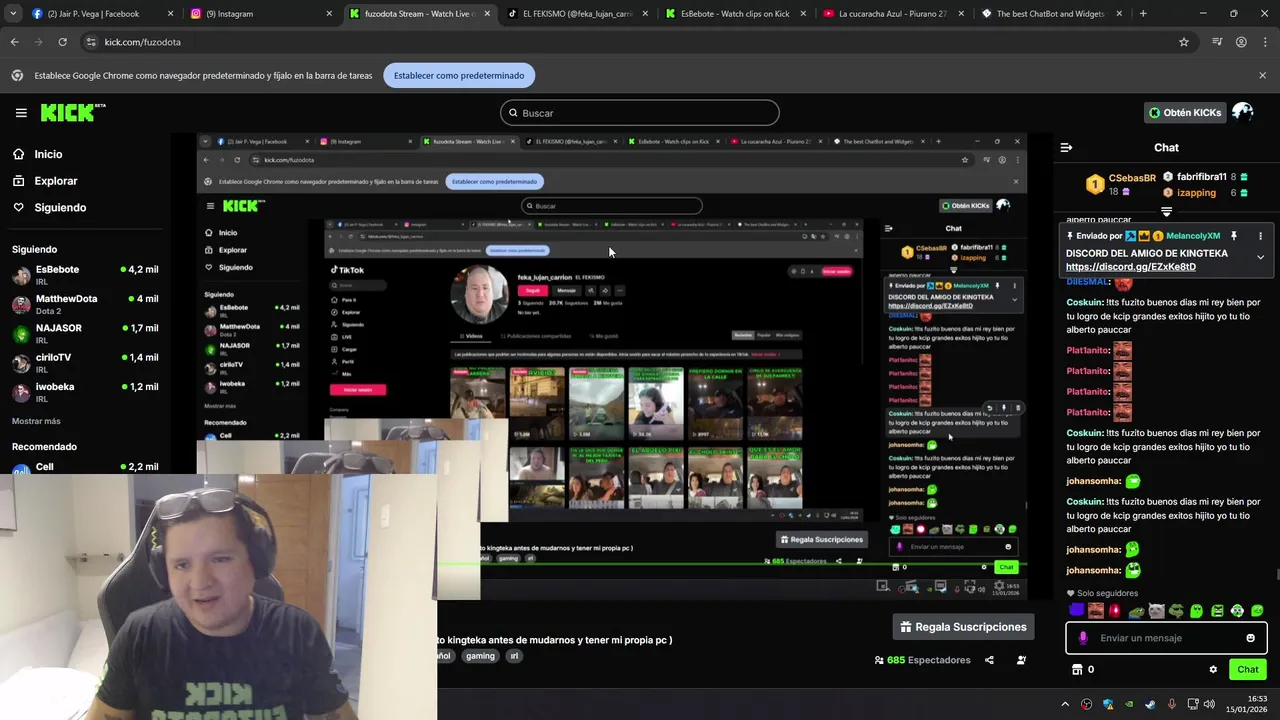
Task: Open iwobeka channel in sidebar
Action: 85,391
